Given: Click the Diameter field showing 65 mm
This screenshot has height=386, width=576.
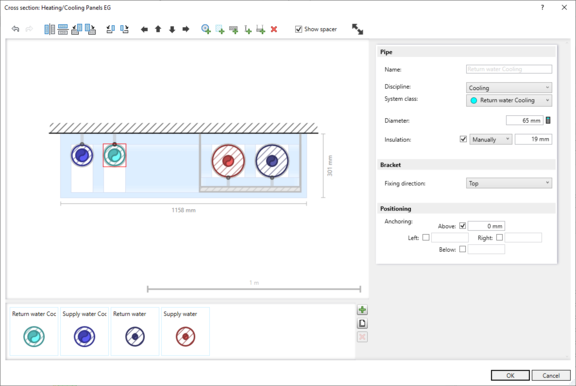Looking at the screenshot, I should 524,120.
